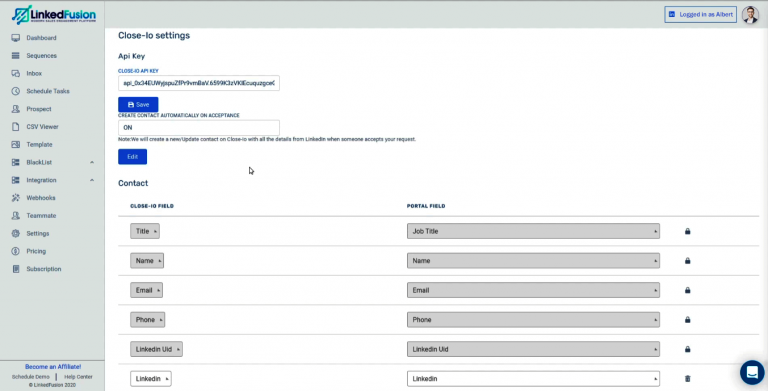Open the Email portal field dropdown
768x391 pixels.
(x=533, y=290)
